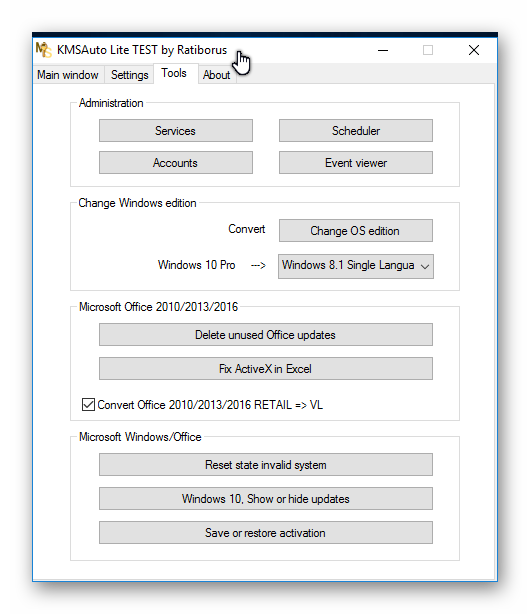This screenshot has width=530, height=614.
Task: Select the Tools tab
Action: pos(174,73)
